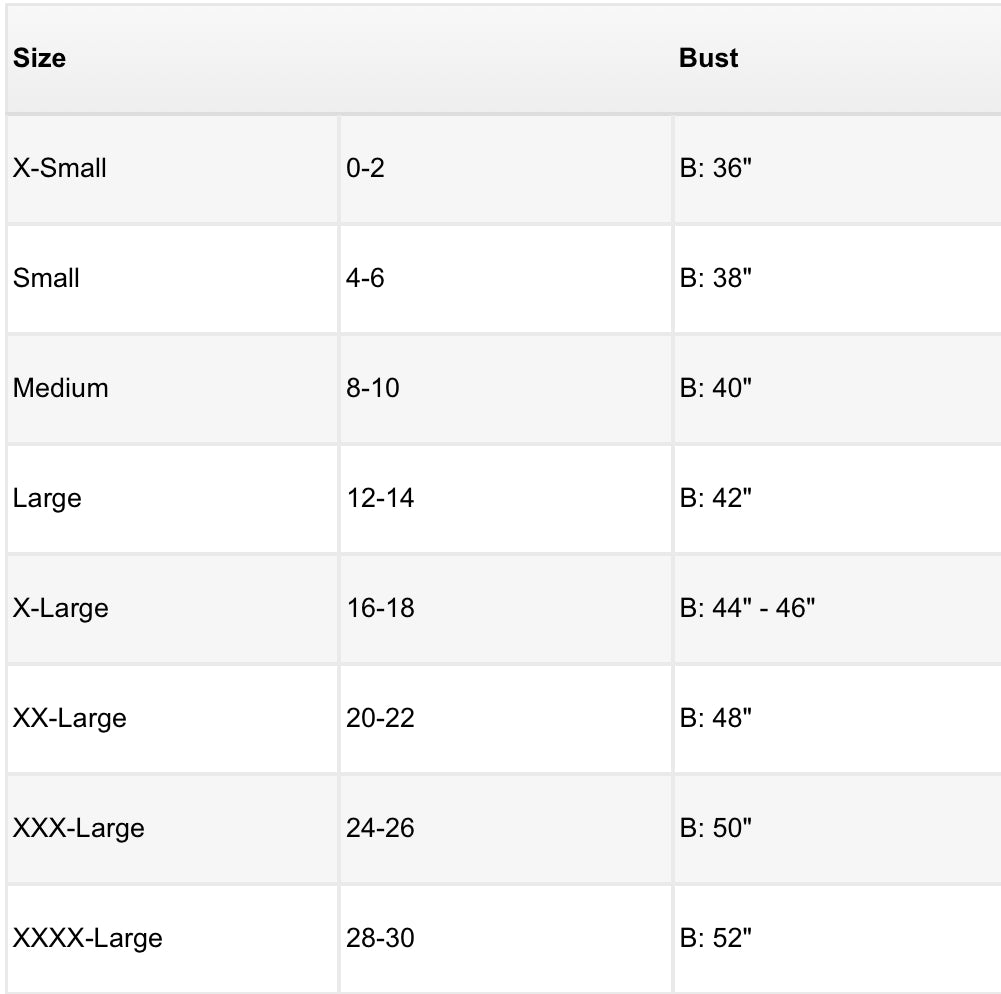Click the B: 36" bust measurement
Image resolution: width=1001 pixels, height=994 pixels.
[x=716, y=168]
